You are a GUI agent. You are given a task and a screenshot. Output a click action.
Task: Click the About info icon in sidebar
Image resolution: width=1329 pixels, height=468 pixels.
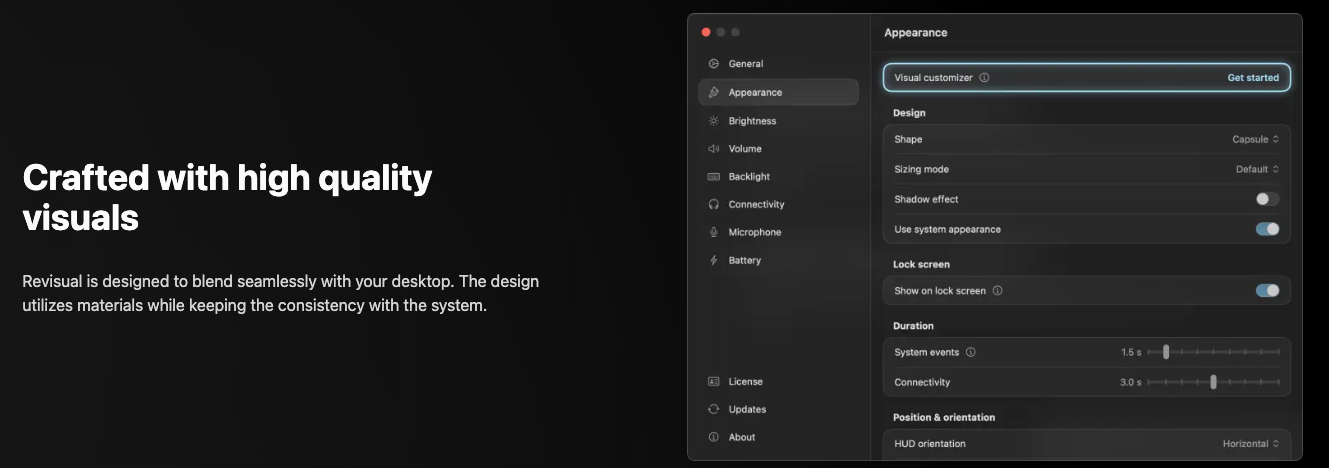pyautogui.click(x=714, y=437)
